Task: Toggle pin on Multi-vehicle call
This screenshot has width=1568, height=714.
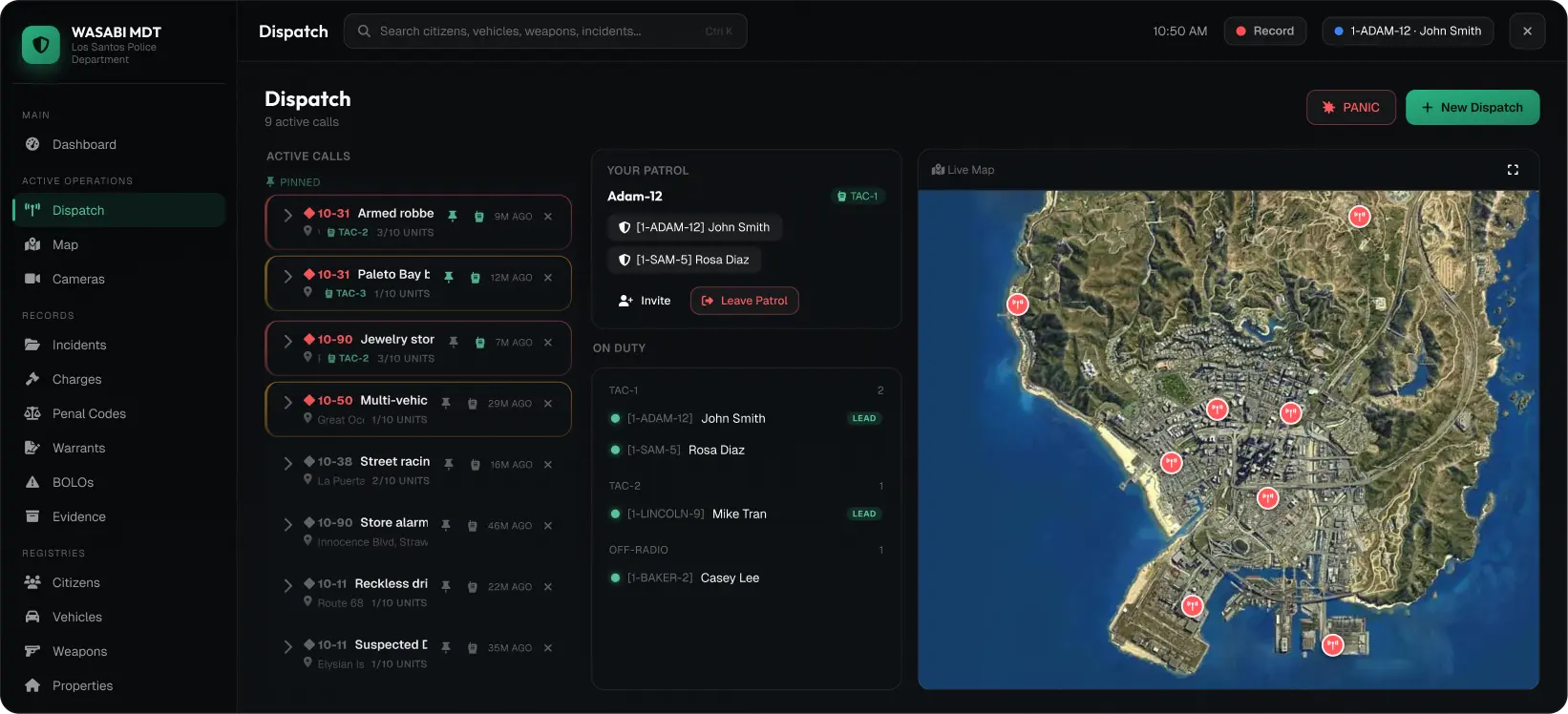Action: 446,404
